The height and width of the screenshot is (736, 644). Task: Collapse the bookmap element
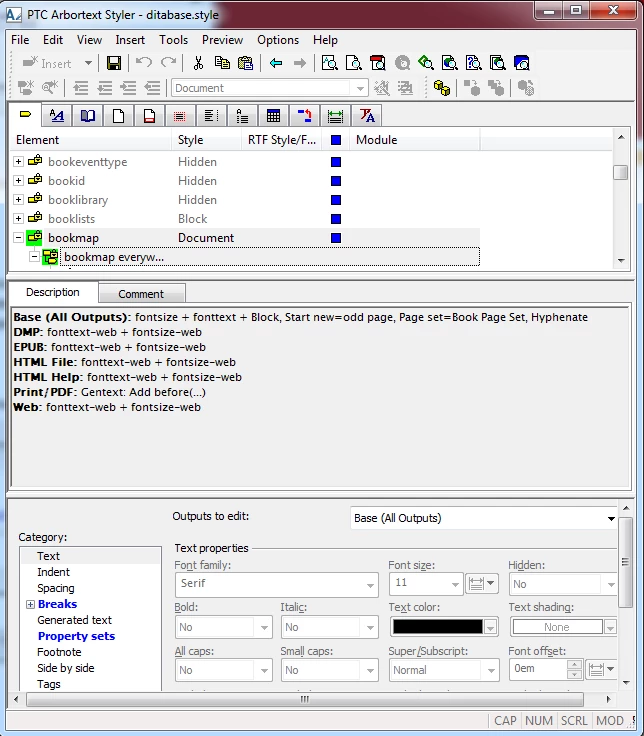pos(18,238)
